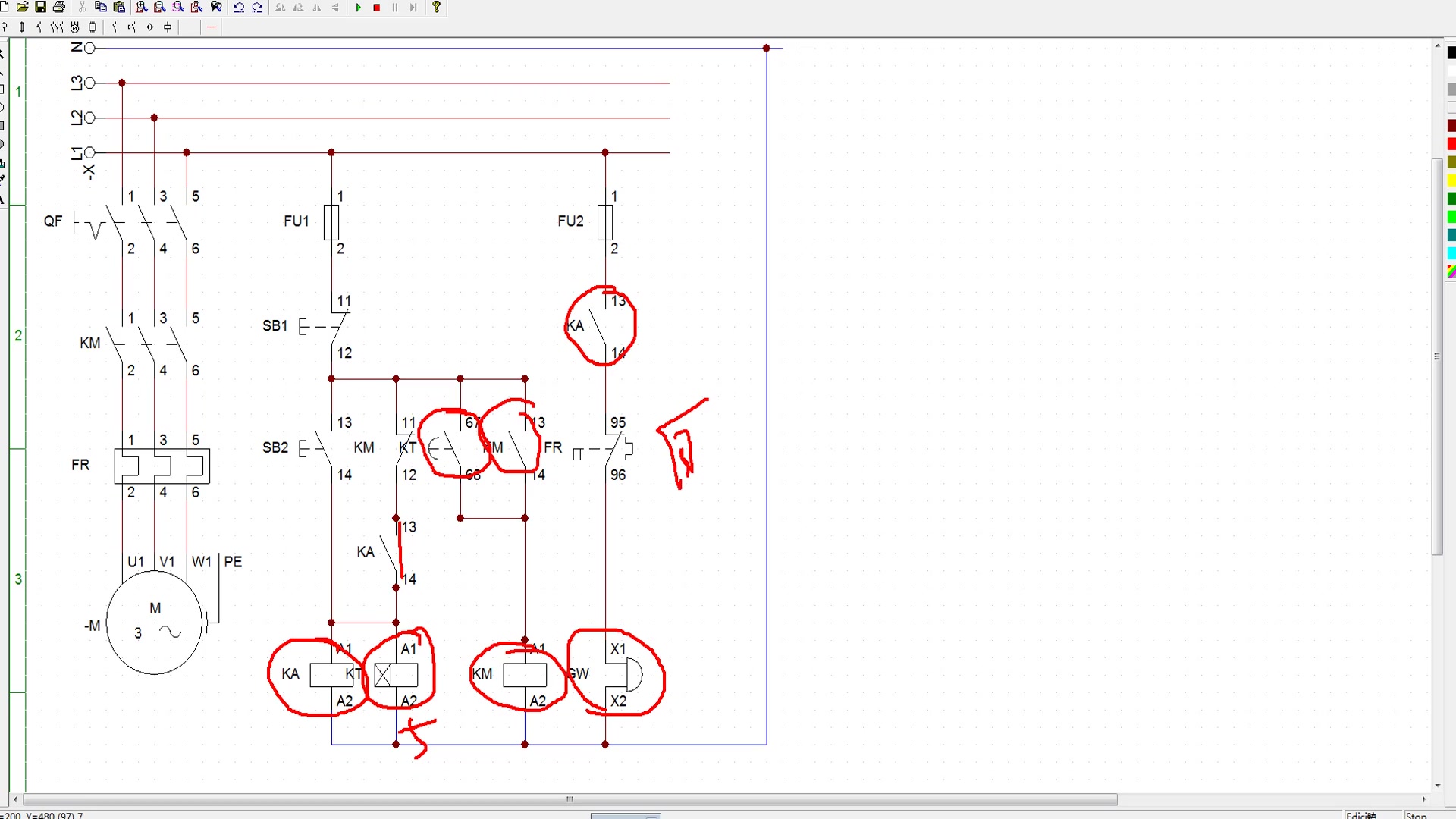Click the Run/Start simulation button
Image resolution: width=1456 pixels, height=819 pixels.
[x=358, y=8]
